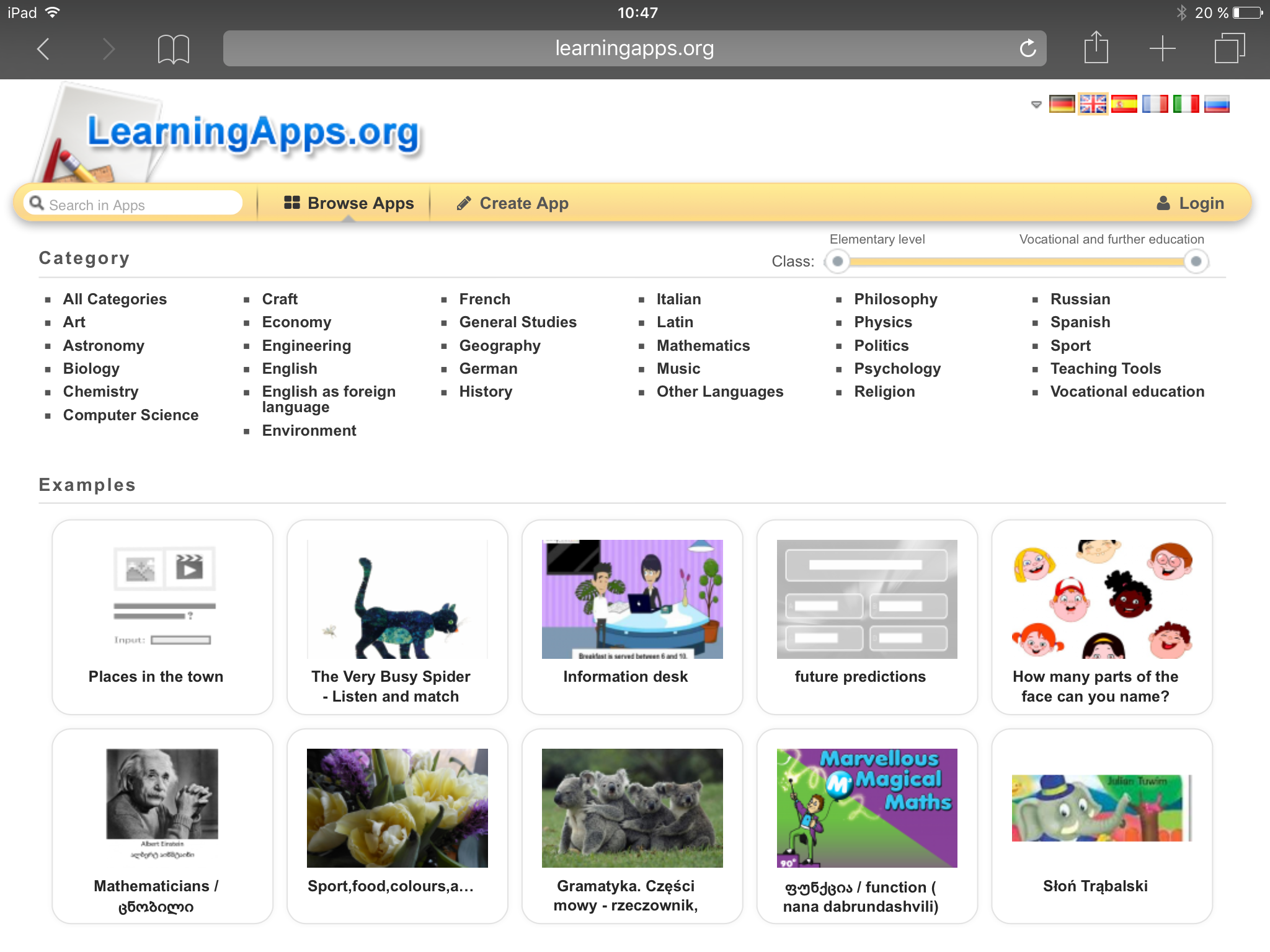This screenshot has width=1270, height=952.
Task: Switch language with the Italian flag
Action: (x=1186, y=104)
